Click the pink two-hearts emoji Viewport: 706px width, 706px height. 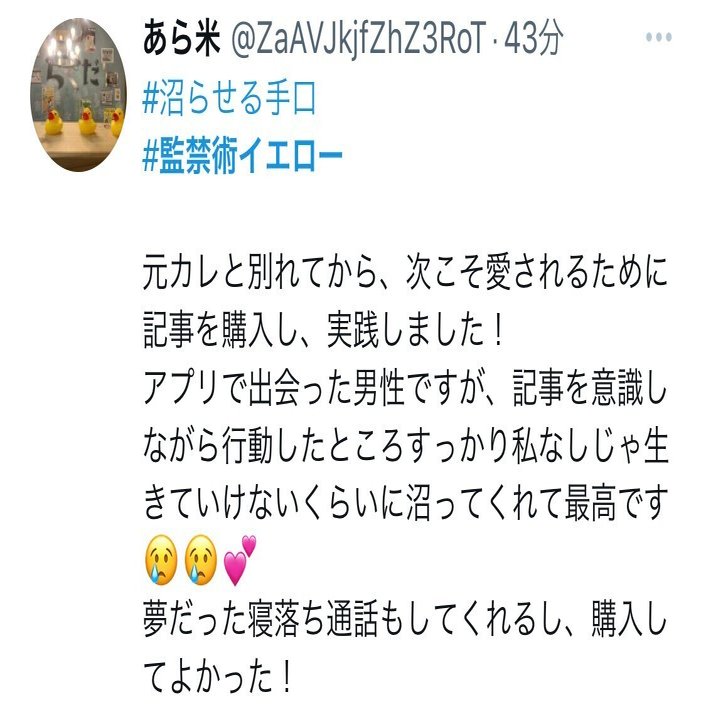(x=240, y=560)
